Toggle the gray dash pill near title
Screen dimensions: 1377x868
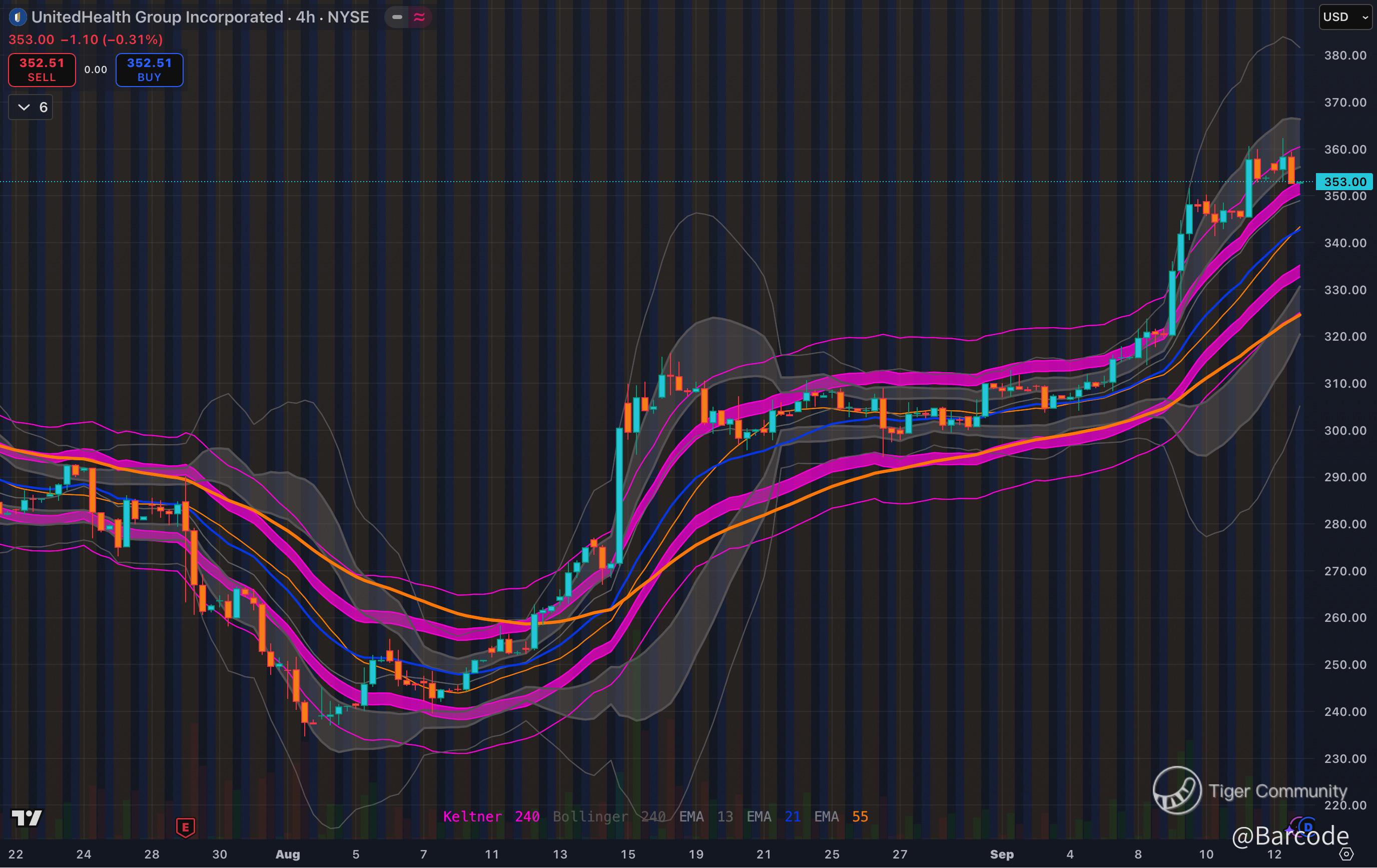click(x=397, y=17)
